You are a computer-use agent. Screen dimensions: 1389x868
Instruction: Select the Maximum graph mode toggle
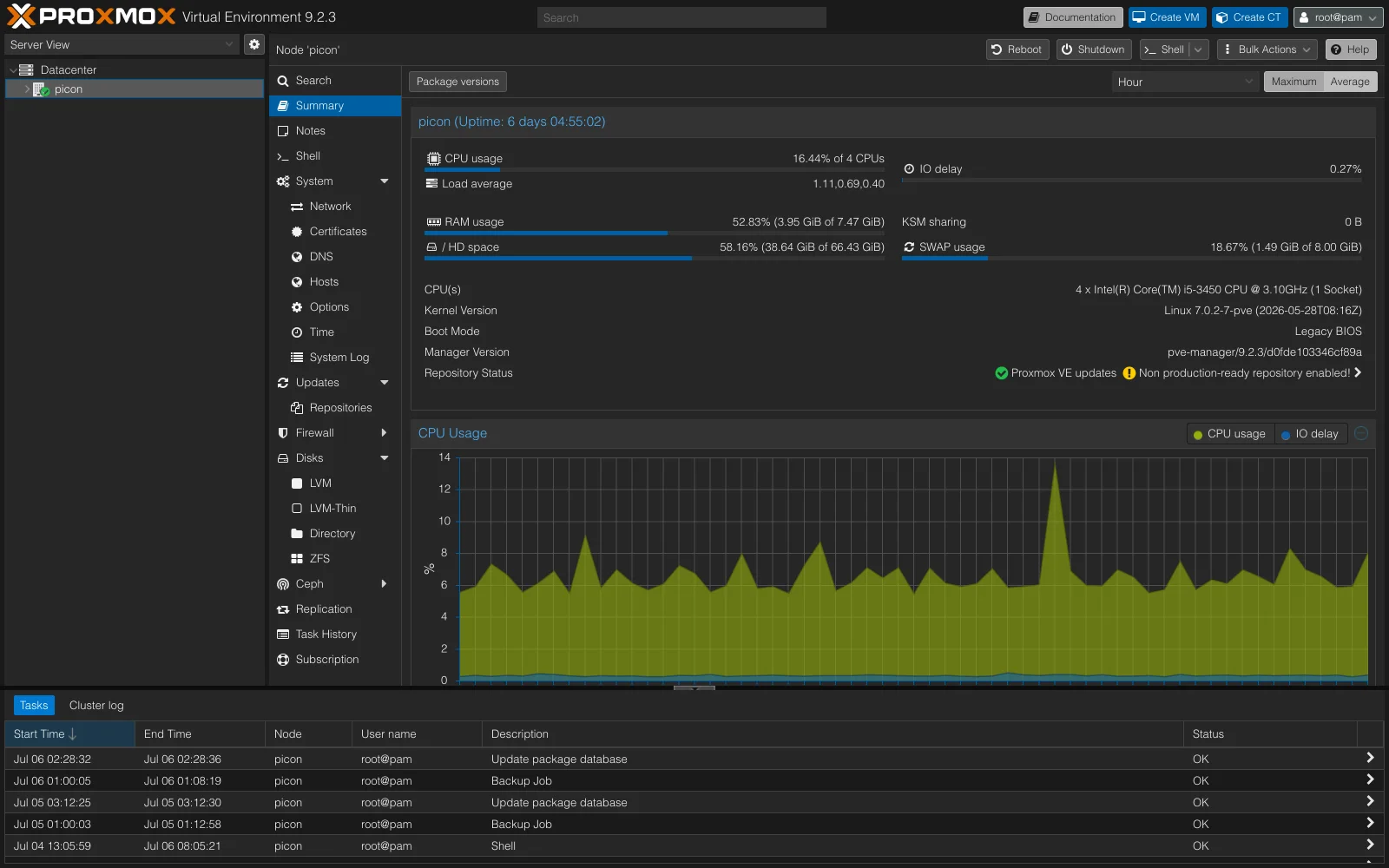point(1294,82)
